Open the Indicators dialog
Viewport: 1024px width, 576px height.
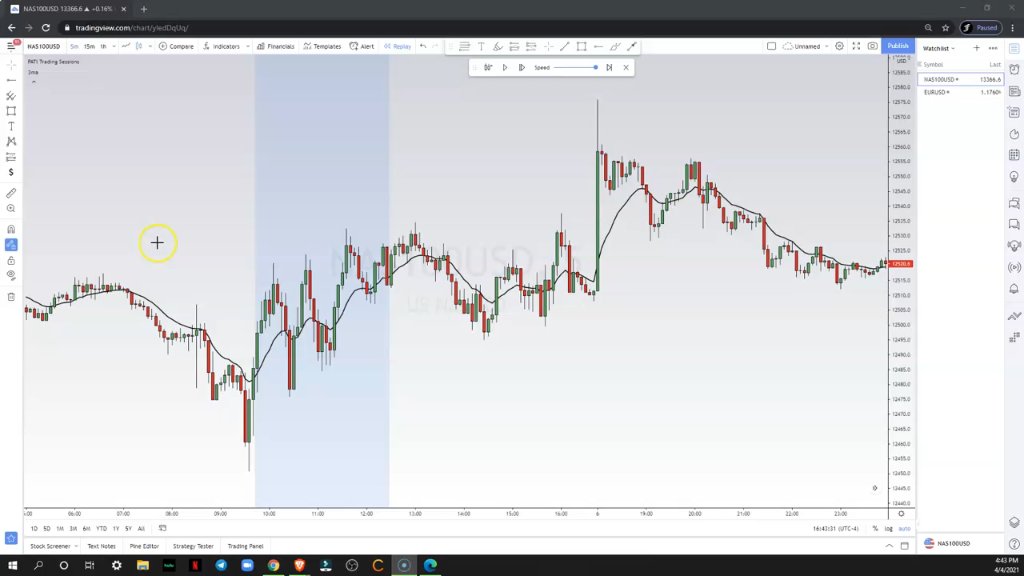pyautogui.click(x=221, y=46)
